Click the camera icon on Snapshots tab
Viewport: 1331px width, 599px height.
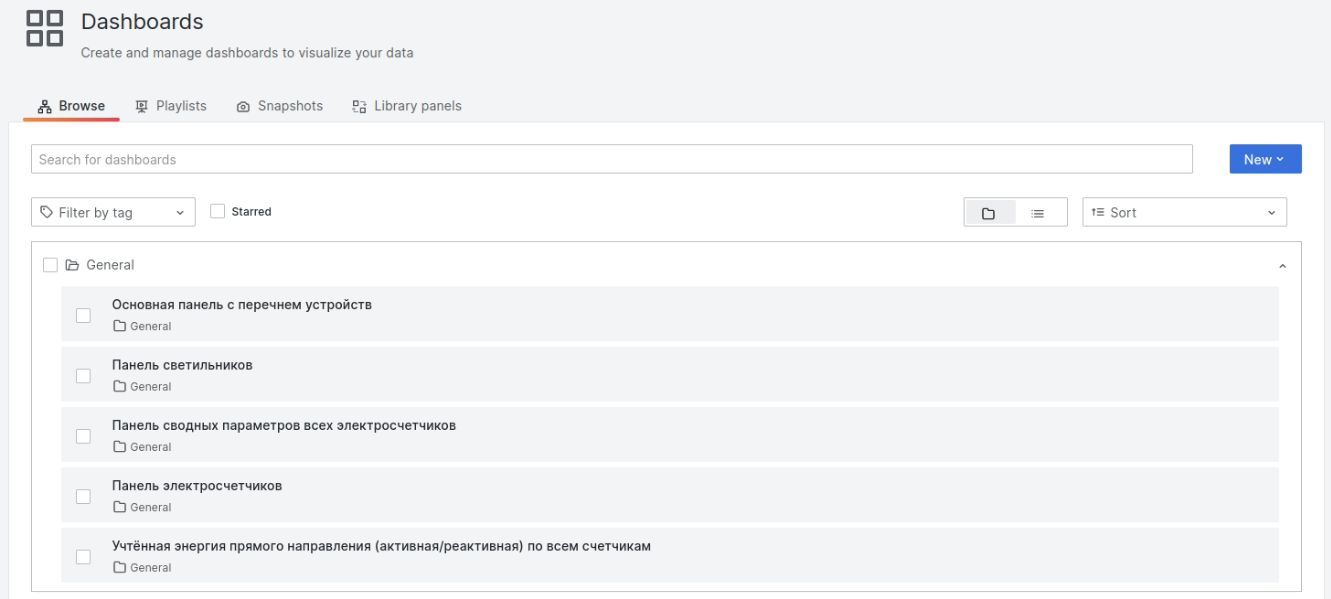pos(243,107)
